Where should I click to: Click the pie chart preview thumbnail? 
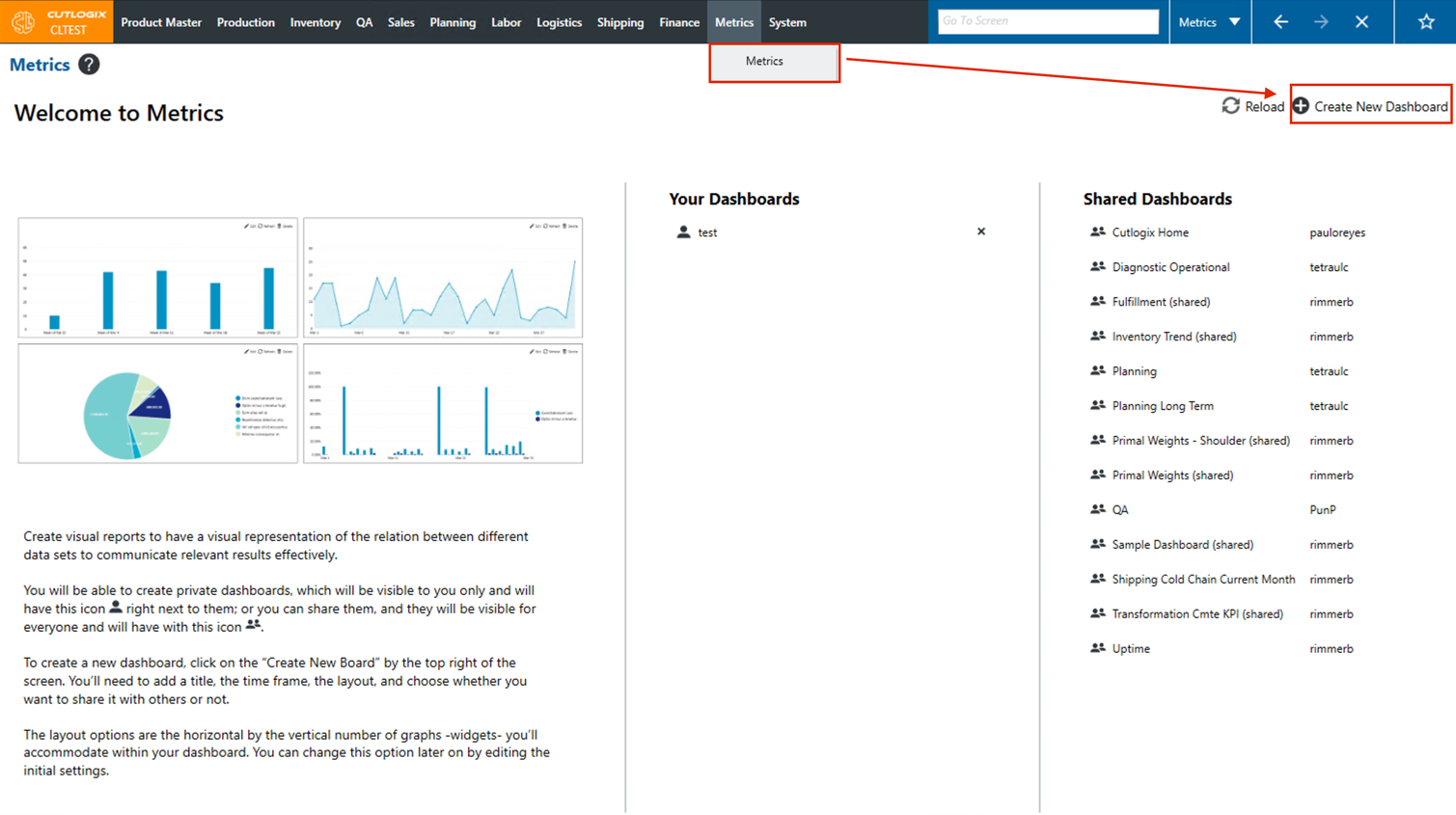pyautogui.click(x=158, y=404)
